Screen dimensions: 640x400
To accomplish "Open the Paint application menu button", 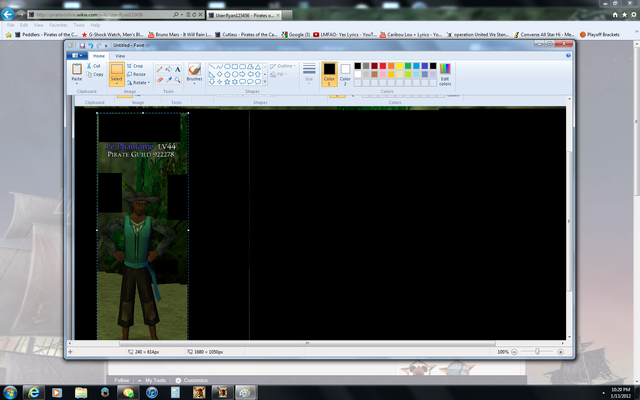I will pyautogui.click(x=77, y=56).
